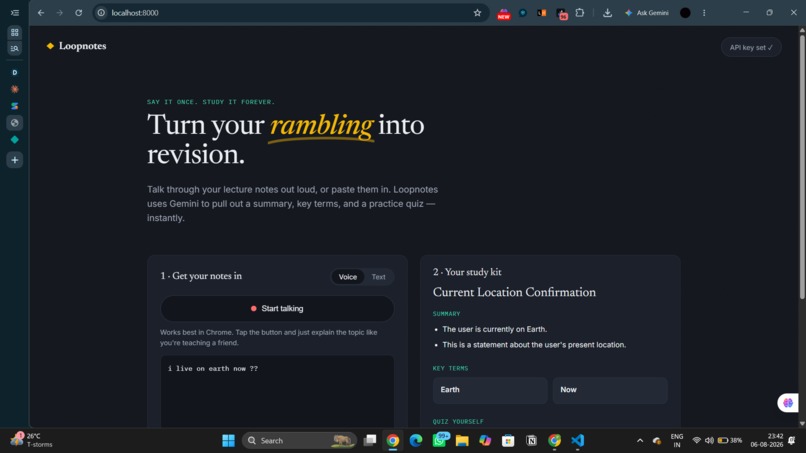
Task: Open the orange and black extension
Action: point(542,13)
